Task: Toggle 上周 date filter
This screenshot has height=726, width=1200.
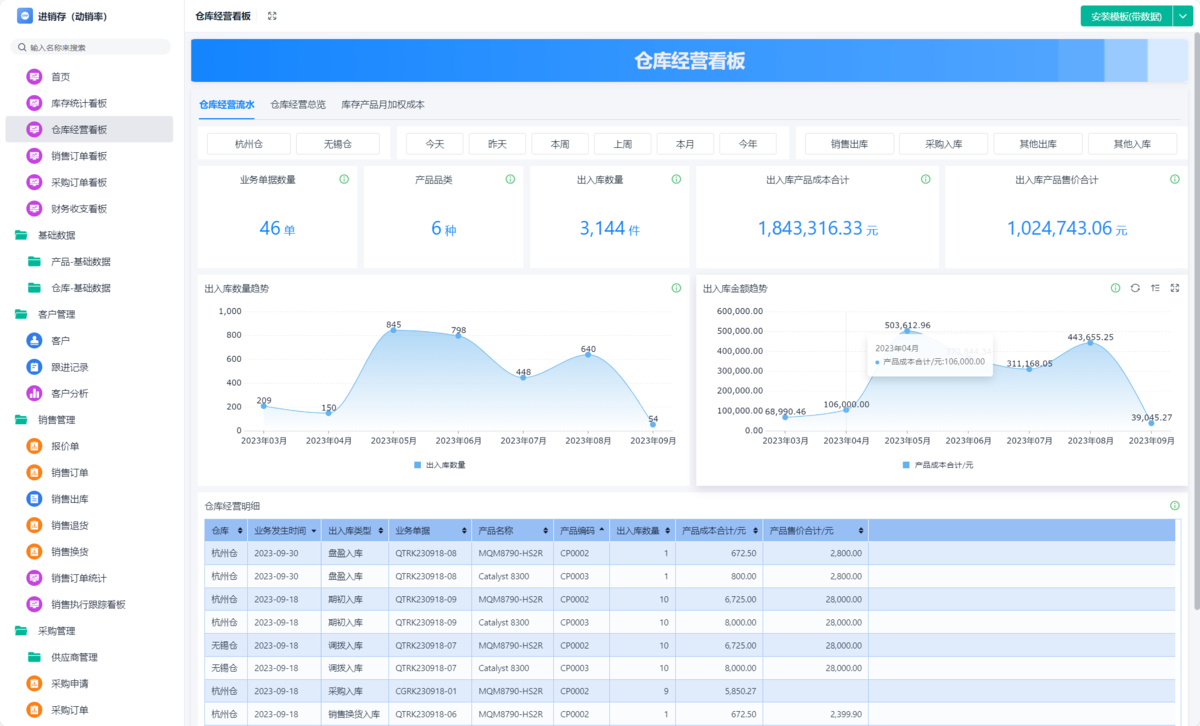Action: [x=623, y=144]
